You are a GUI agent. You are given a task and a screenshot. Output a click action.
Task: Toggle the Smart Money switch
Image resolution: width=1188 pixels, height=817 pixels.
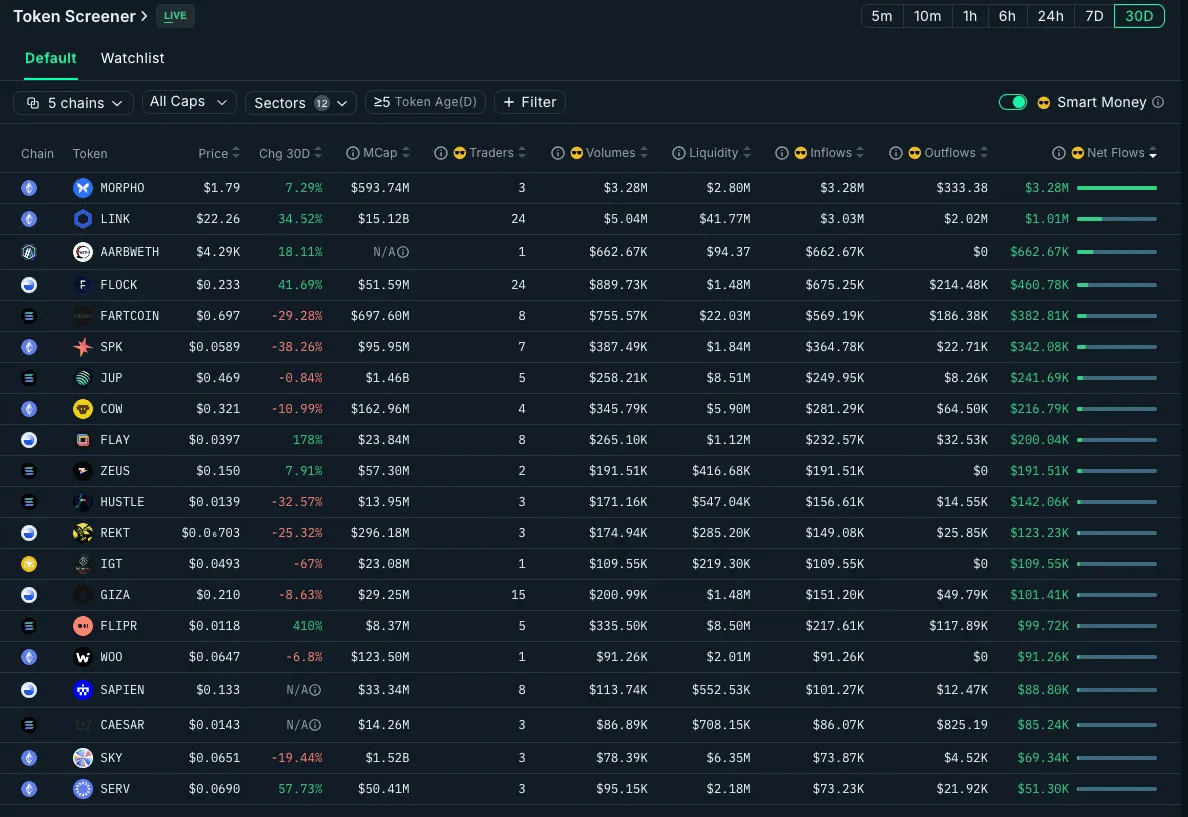tap(1012, 102)
